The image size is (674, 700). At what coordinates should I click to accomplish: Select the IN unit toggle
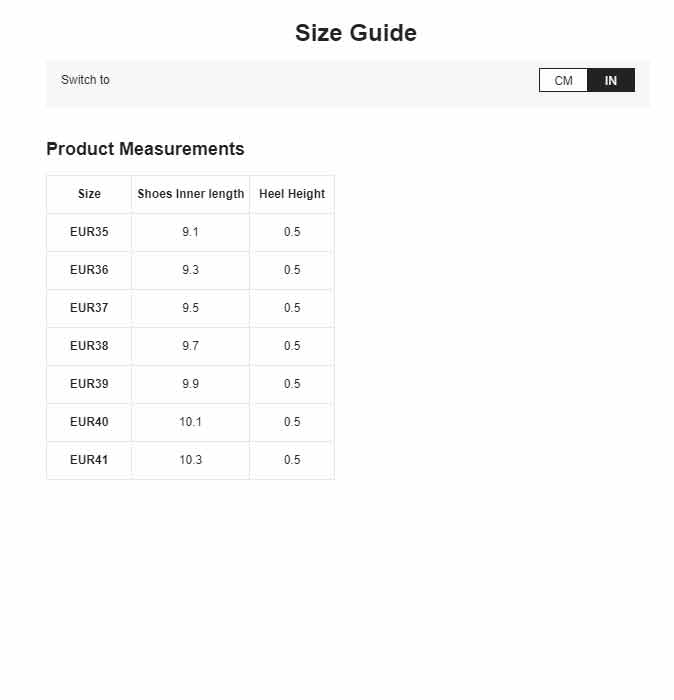pos(611,80)
